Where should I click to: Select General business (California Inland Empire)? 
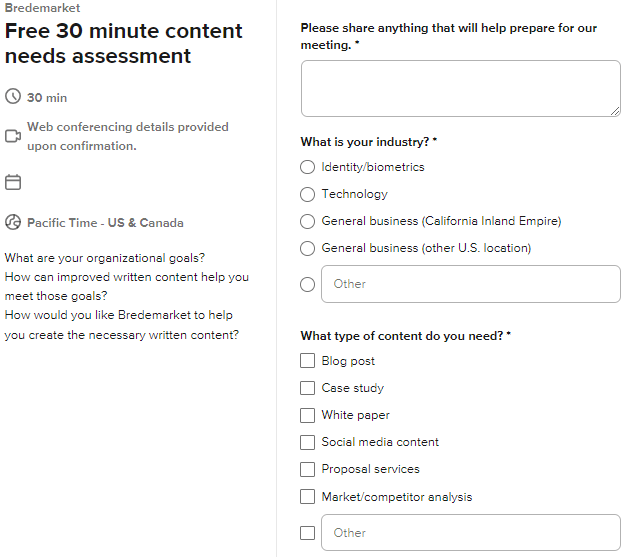coord(308,221)
